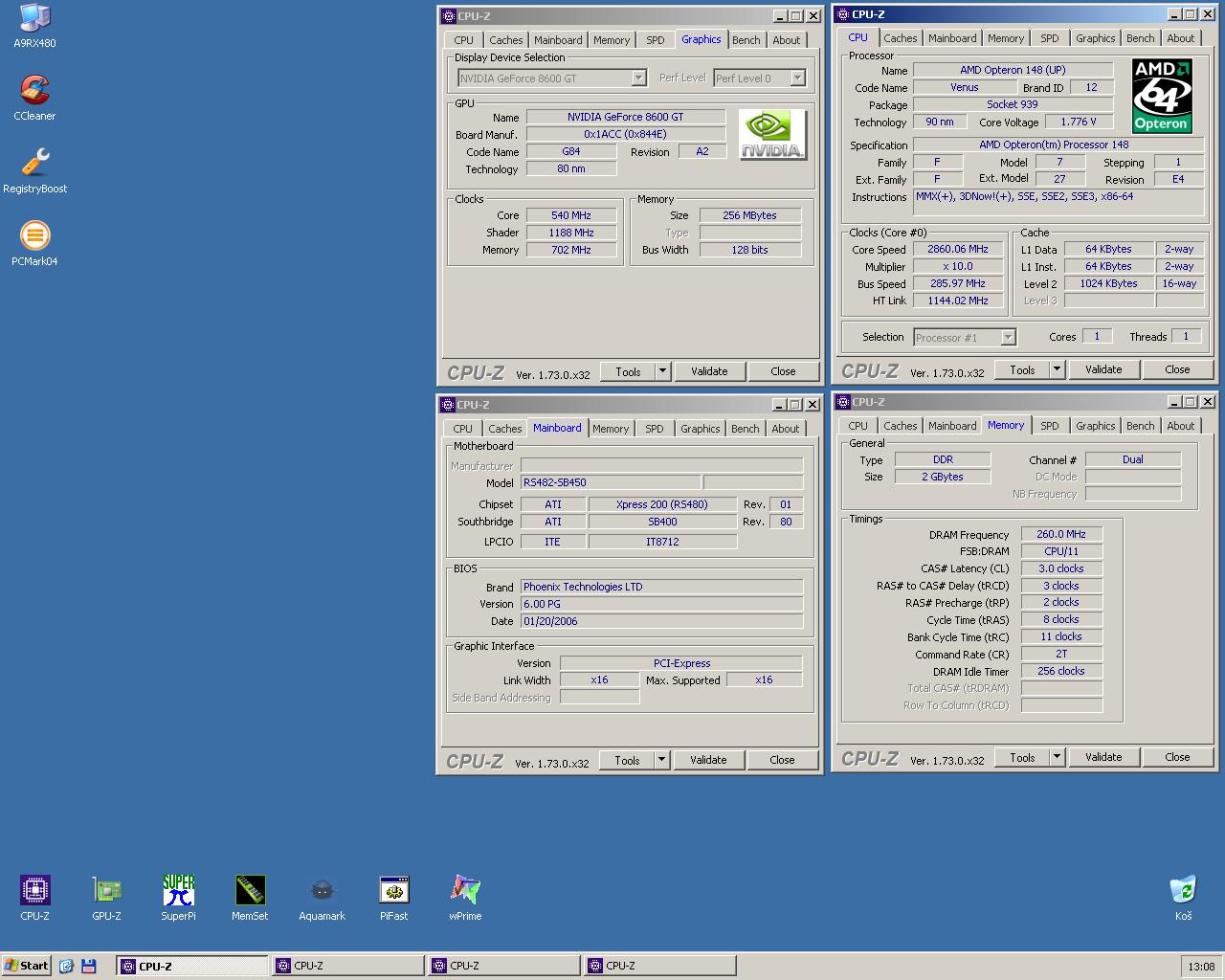Click the 13:08 system tray clock

point(1201,967)
